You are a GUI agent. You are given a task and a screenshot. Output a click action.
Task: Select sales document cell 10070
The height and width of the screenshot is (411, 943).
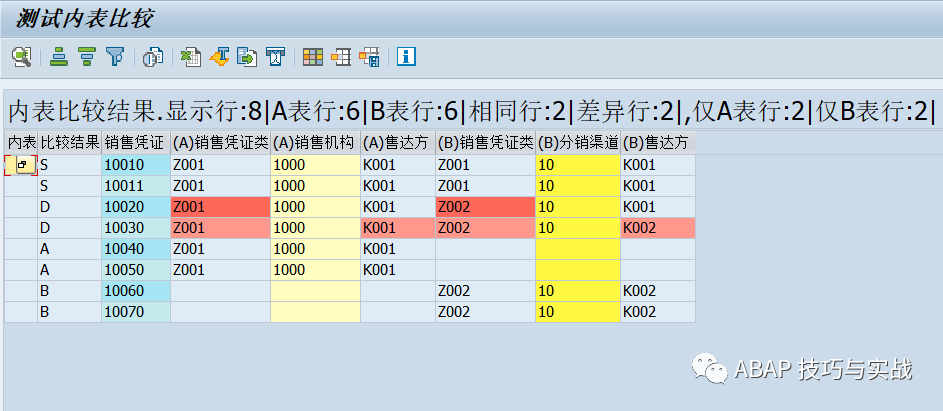pos(136,312)
